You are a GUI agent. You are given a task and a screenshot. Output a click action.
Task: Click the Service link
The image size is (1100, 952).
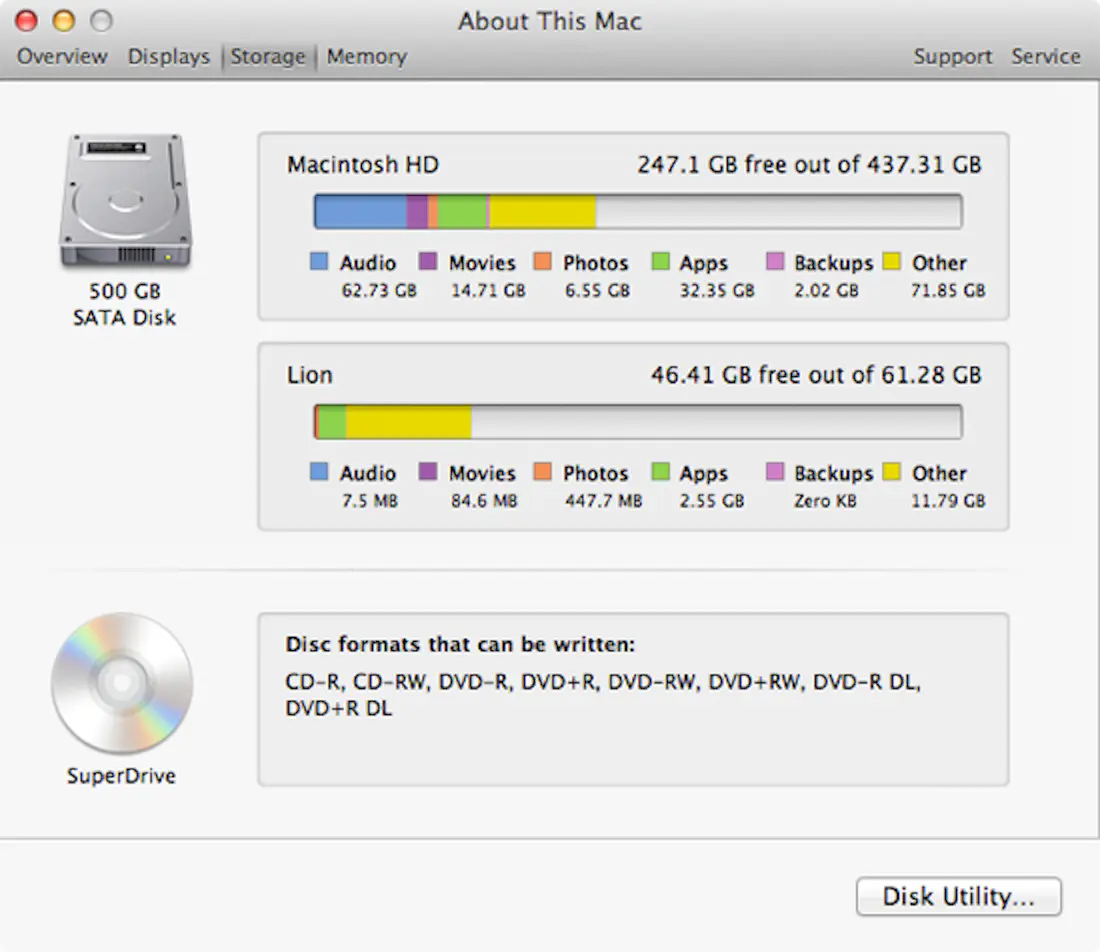coord(1045,56)
